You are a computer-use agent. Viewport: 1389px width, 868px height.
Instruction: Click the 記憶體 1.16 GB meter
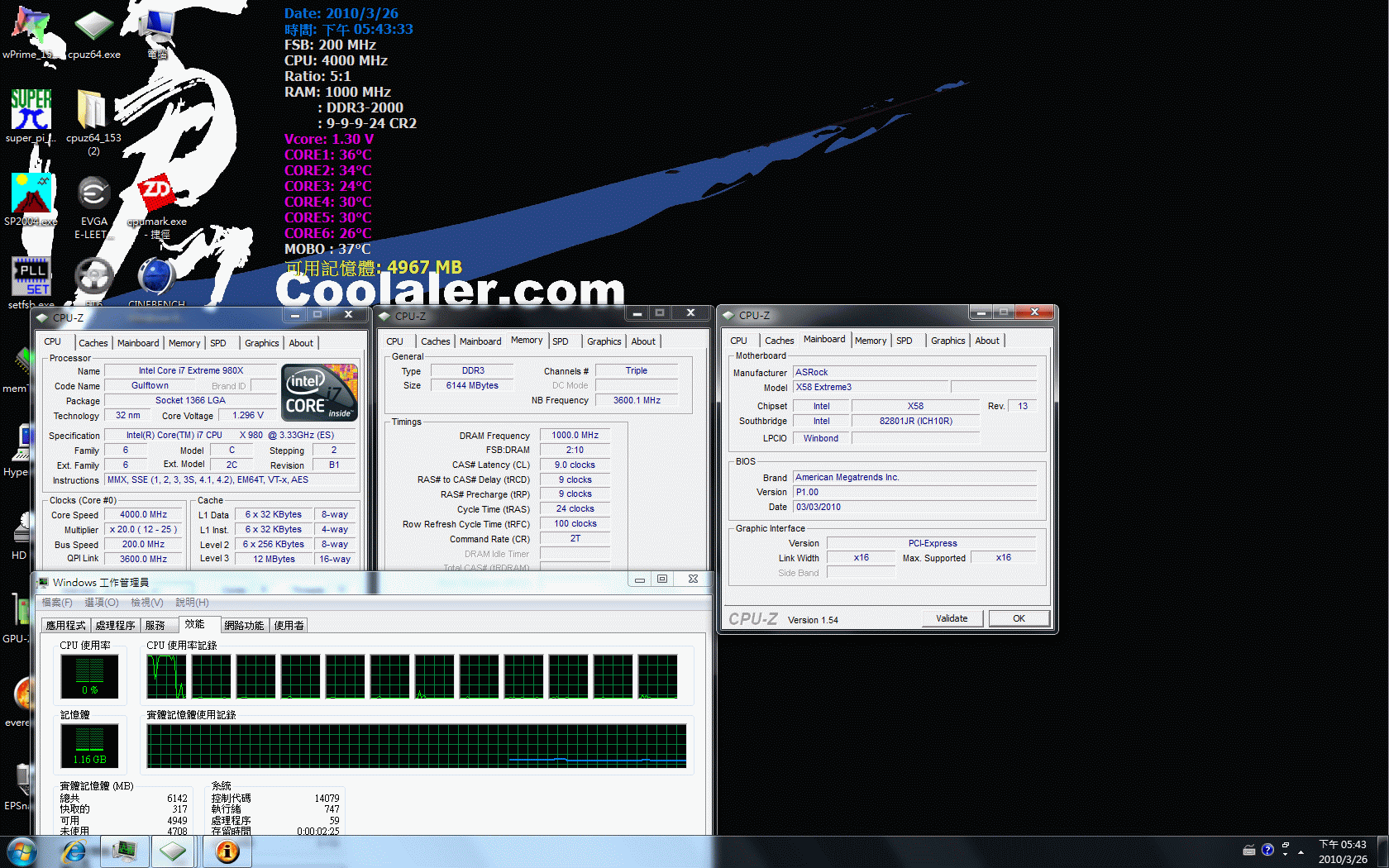click(89, 746)
